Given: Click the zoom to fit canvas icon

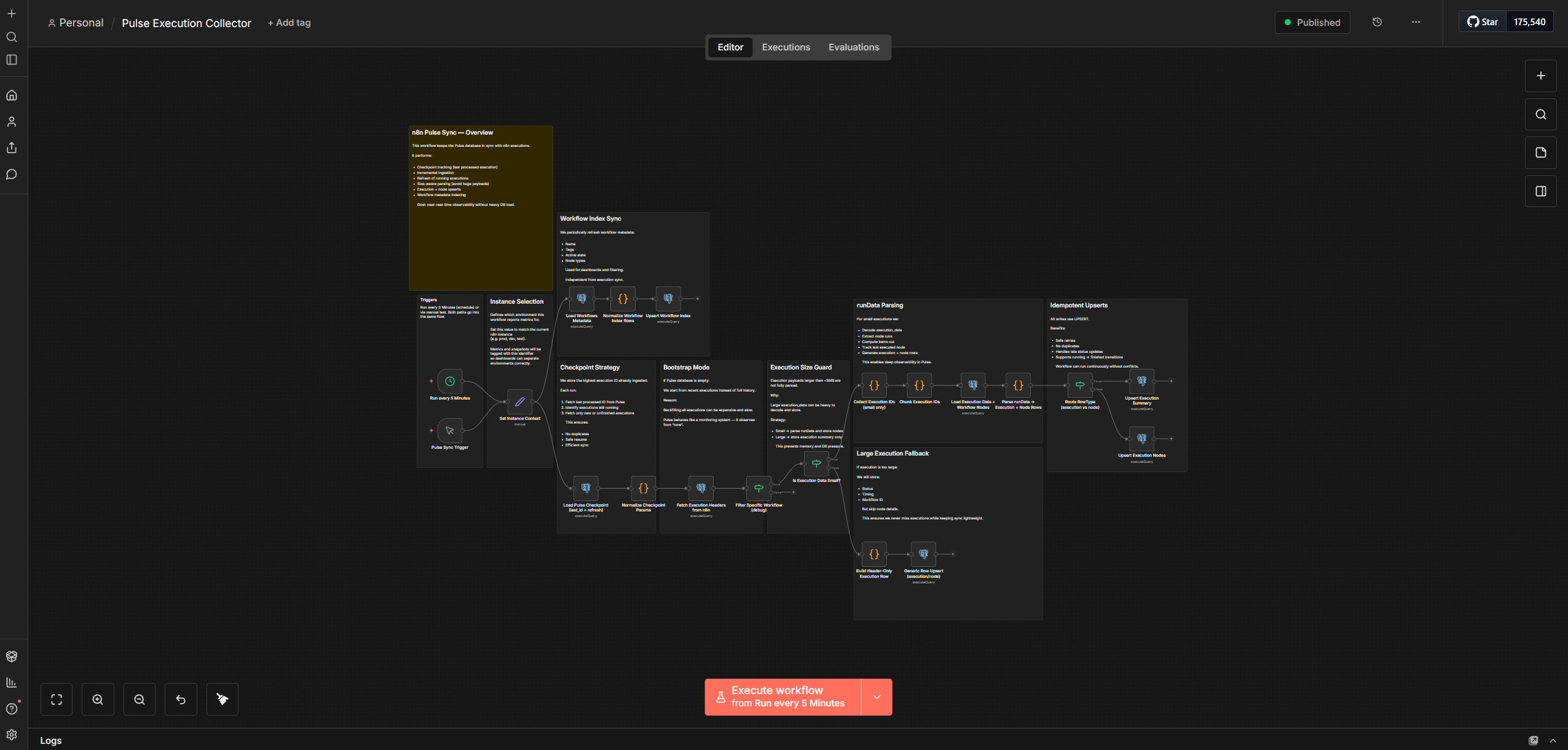Looking at the screenshot, I should [x=57, y=699].
